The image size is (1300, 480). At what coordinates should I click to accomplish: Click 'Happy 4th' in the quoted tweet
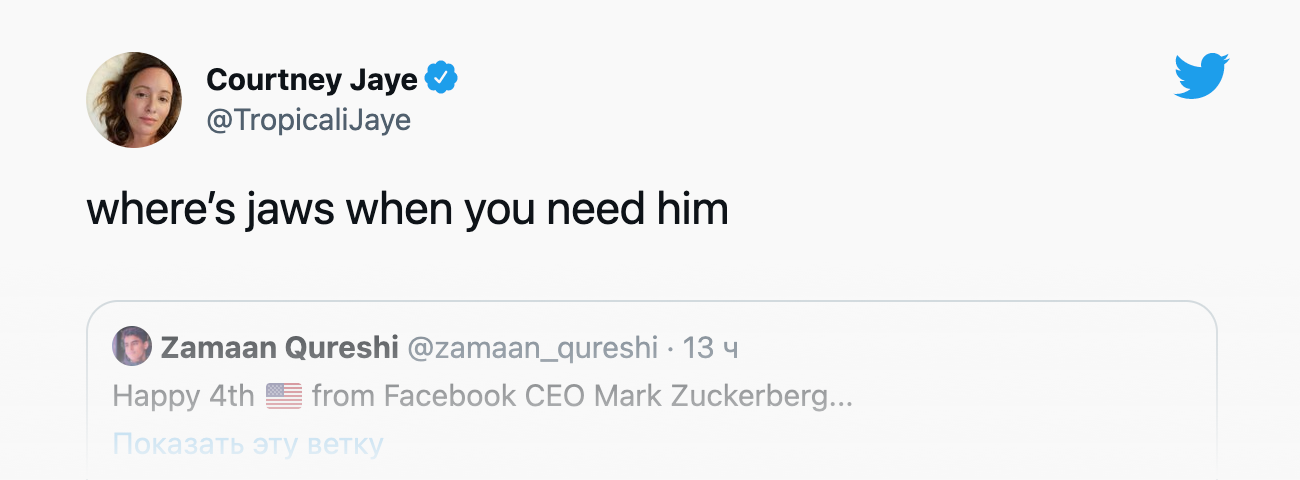pos(184,397)
